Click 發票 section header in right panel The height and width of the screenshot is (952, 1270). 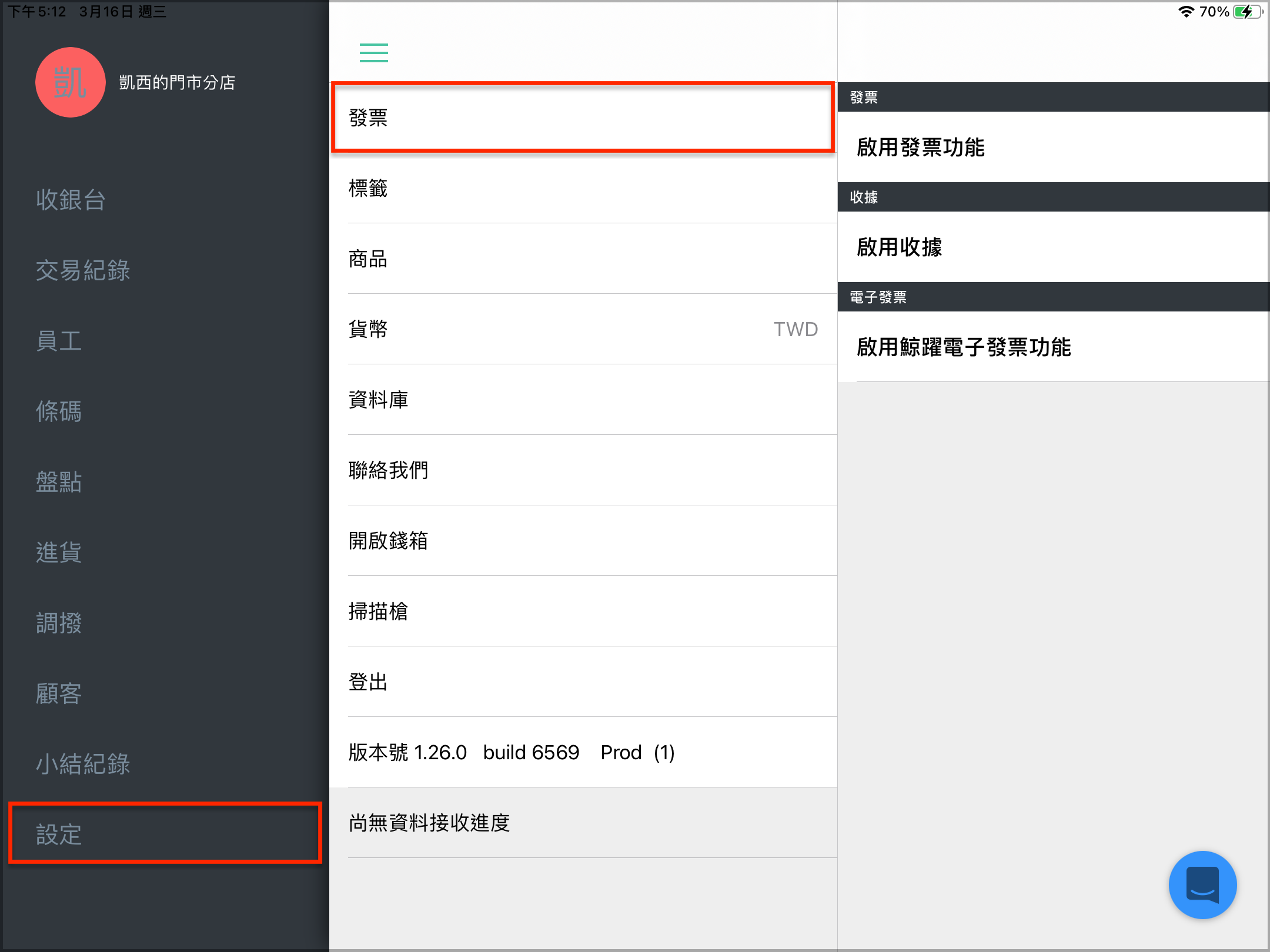pos(1054,97)
